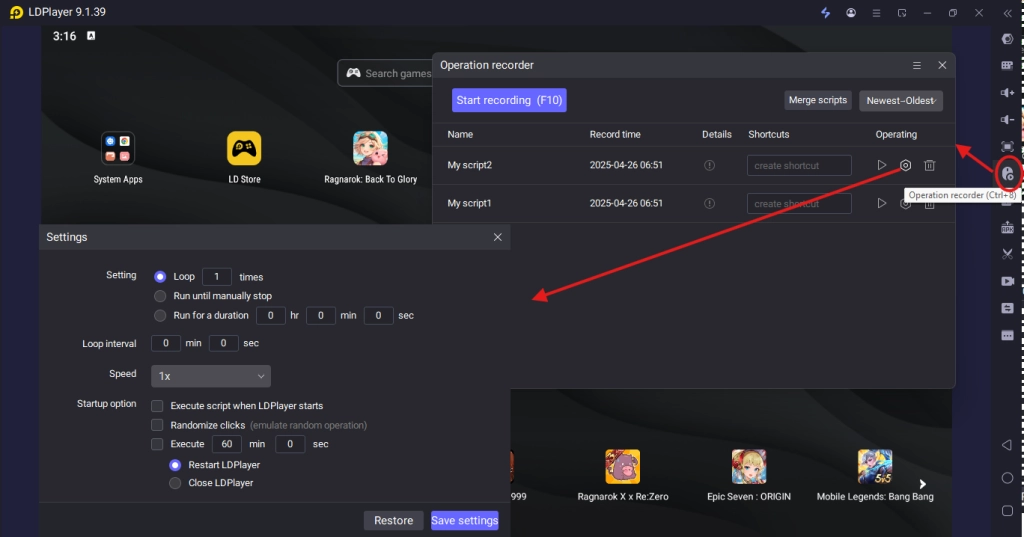Viewport: 1024px width, 537px height.
Task: Enable Execute script when LDPlayer starts
Action: pos(157,406)
